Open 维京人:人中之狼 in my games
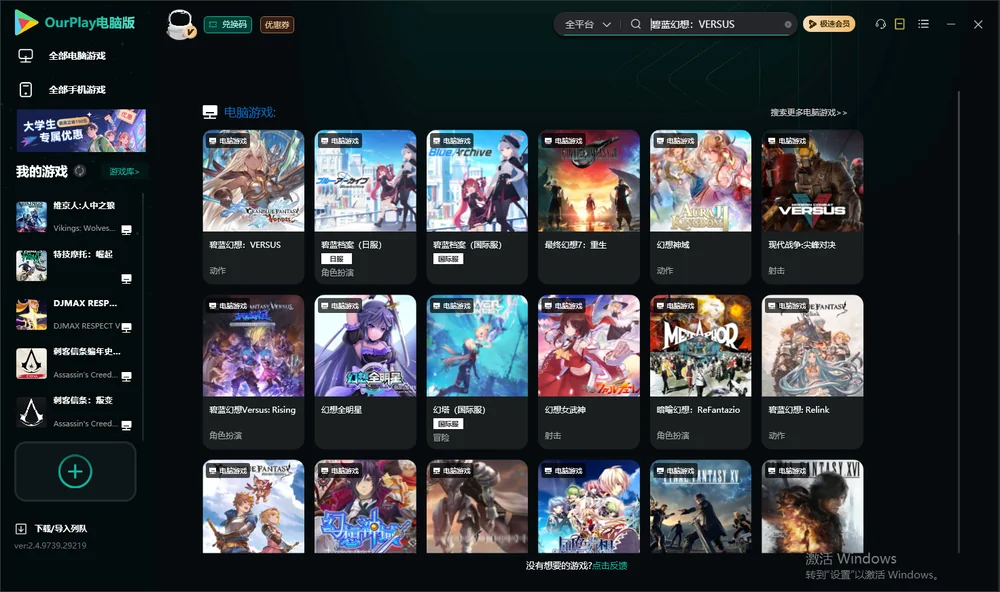 coord(75,217)
